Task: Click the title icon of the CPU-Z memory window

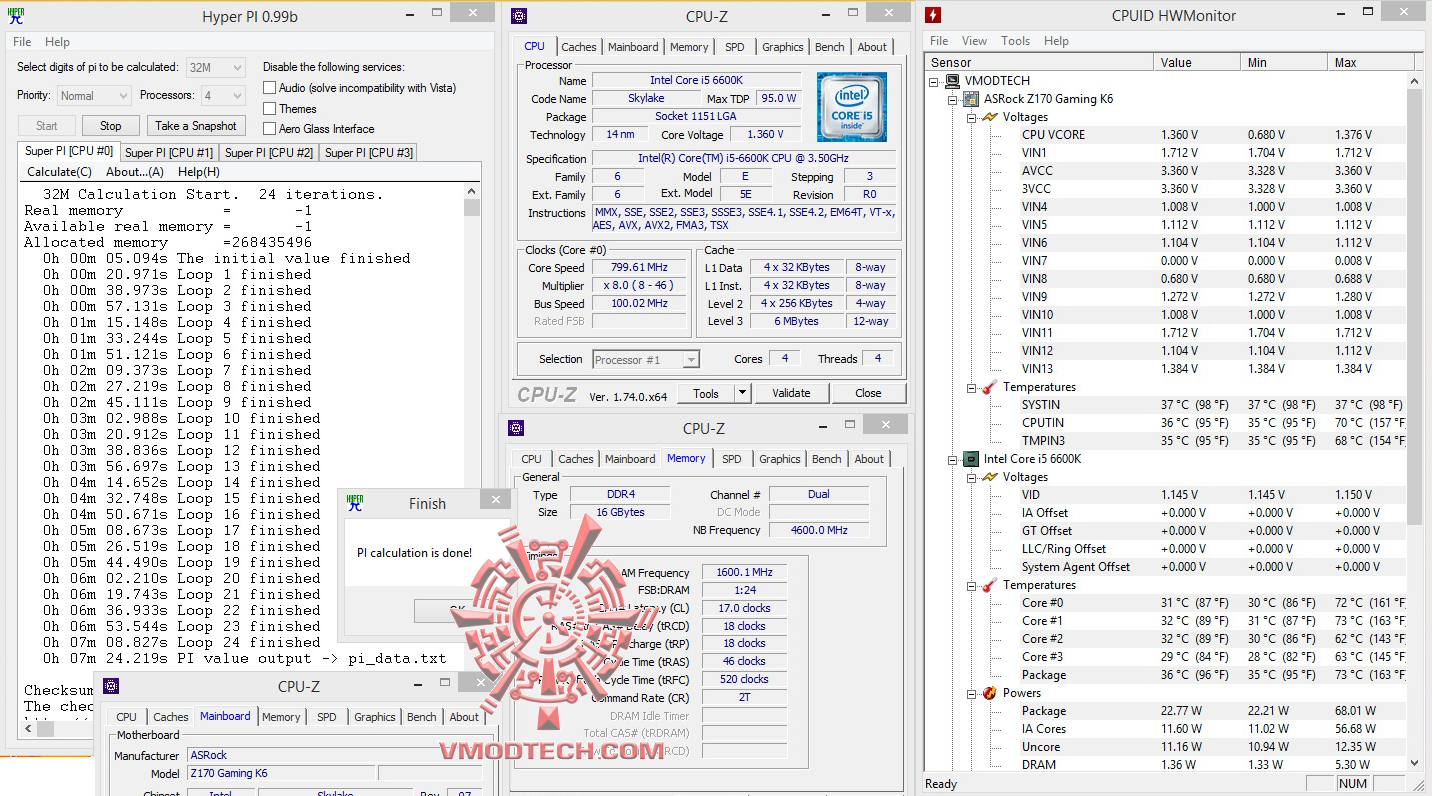Action: click(x=516, y=428)
